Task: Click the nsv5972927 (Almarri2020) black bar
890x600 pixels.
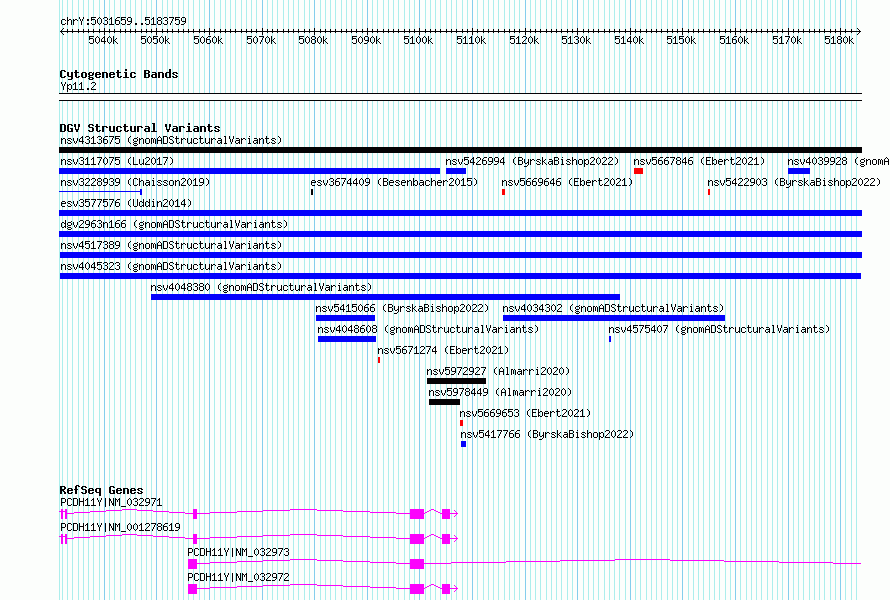Action: (x=456, y=381)
